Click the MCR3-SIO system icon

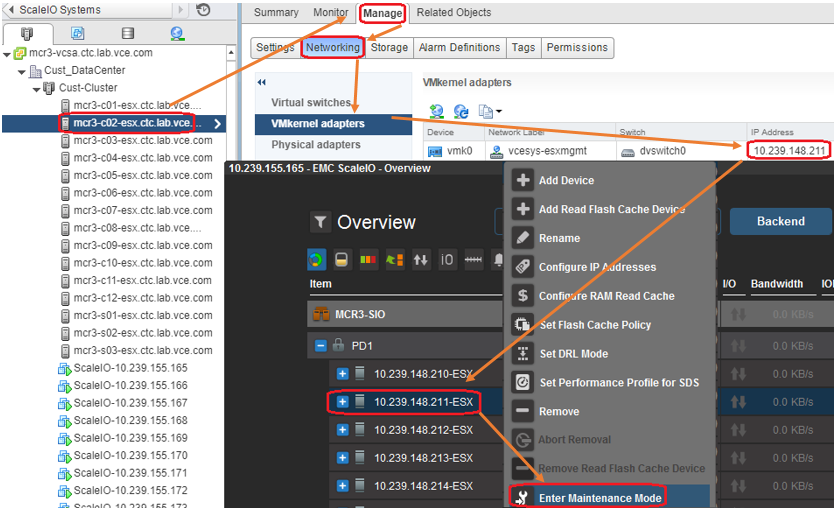pos(321,314)
